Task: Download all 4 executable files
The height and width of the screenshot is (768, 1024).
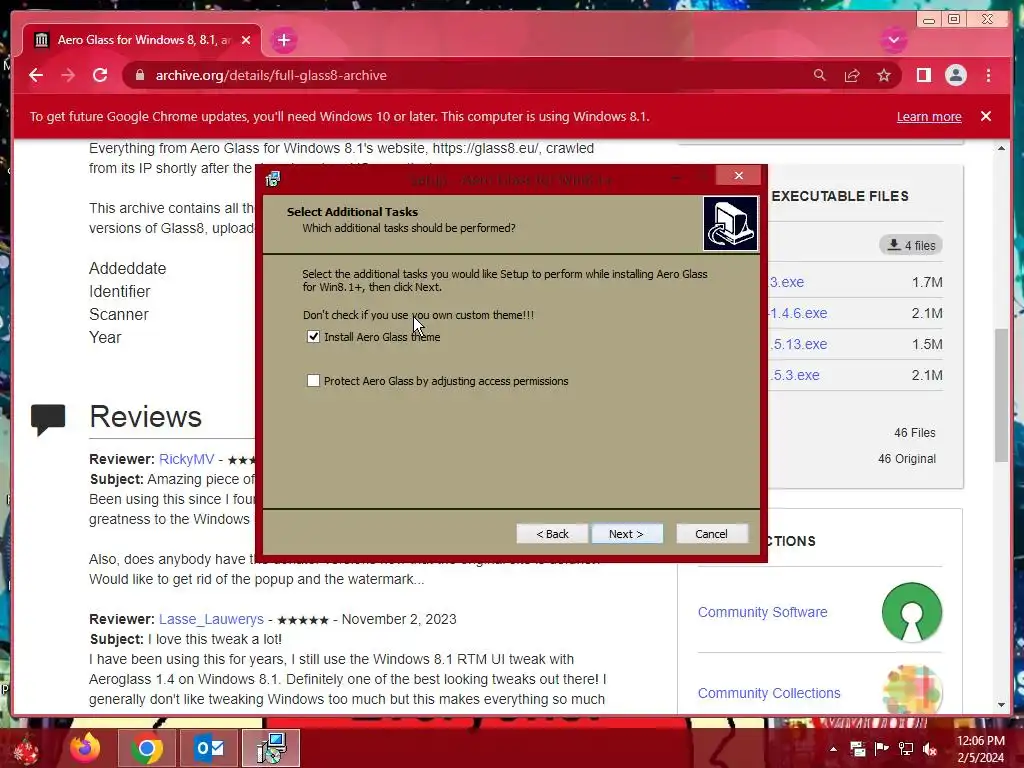Action: point(911,246)
